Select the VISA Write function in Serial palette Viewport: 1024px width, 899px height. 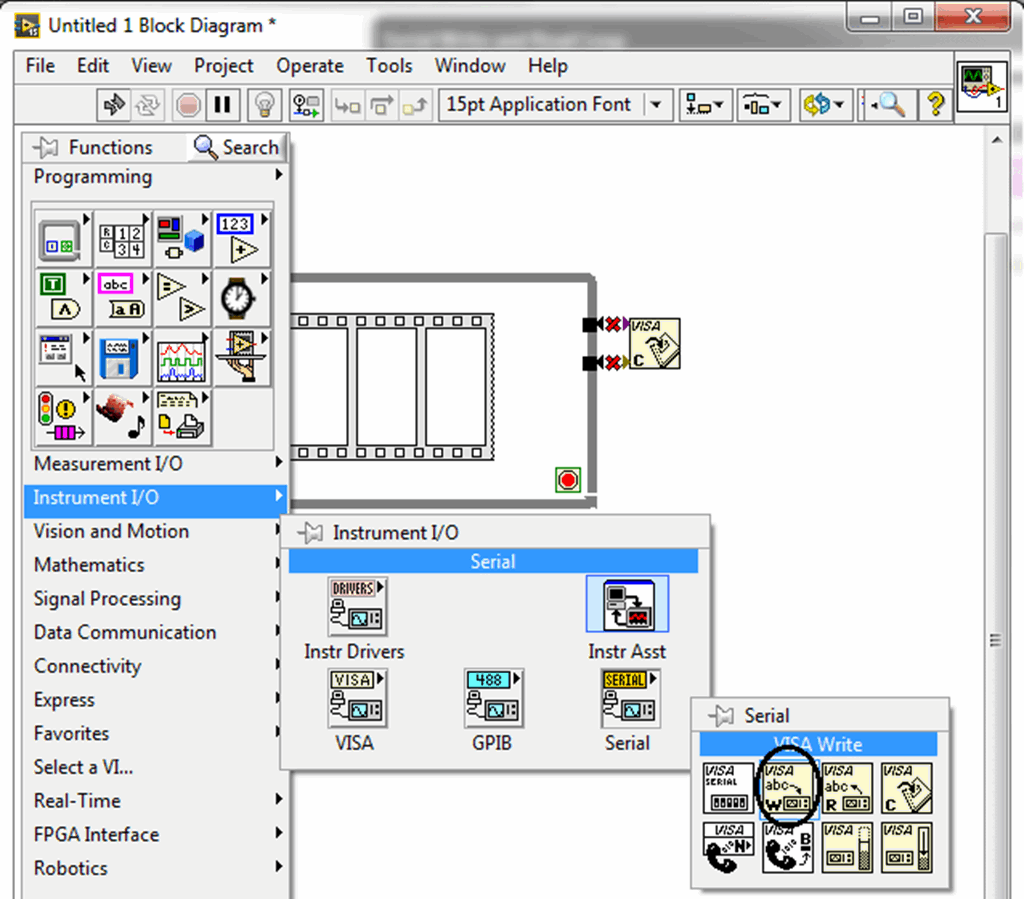click(x=787, y=787)
